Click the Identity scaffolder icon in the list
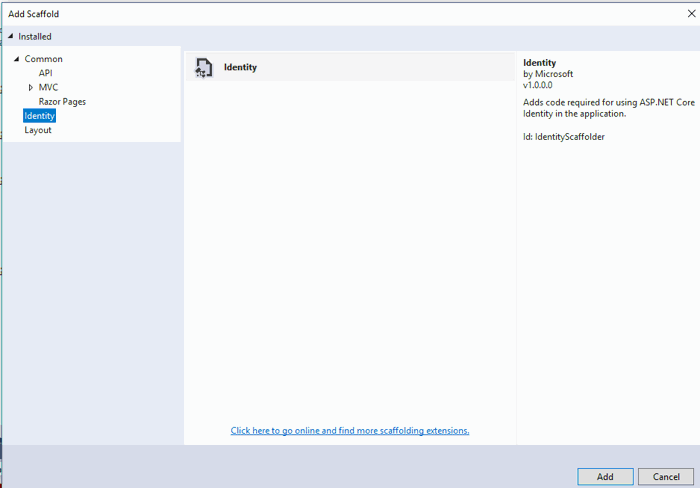 (203, 68)
